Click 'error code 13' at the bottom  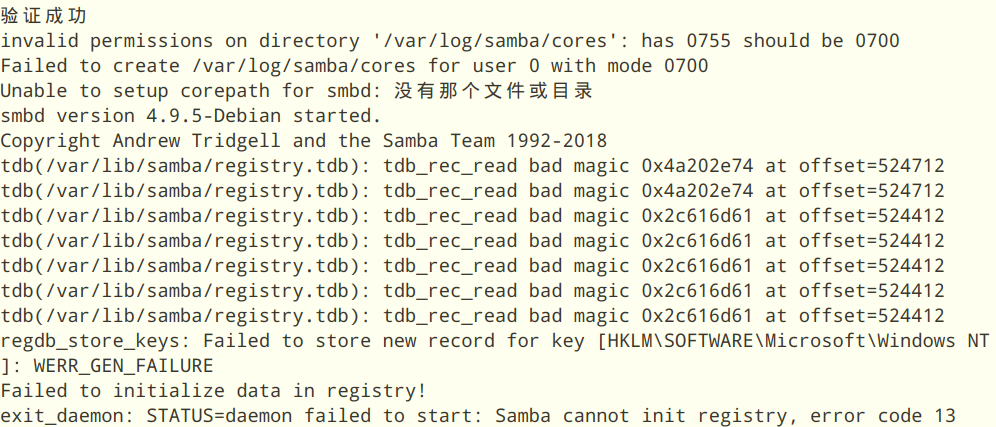click(x=882, y=416)
